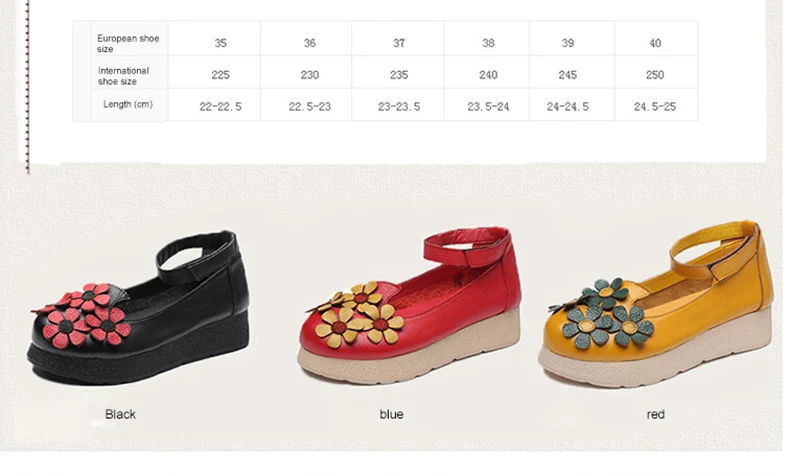This screenshot has height=475, width=790.
Task: Click International shoe size 240 cell
Action: (x=486, y=72)
